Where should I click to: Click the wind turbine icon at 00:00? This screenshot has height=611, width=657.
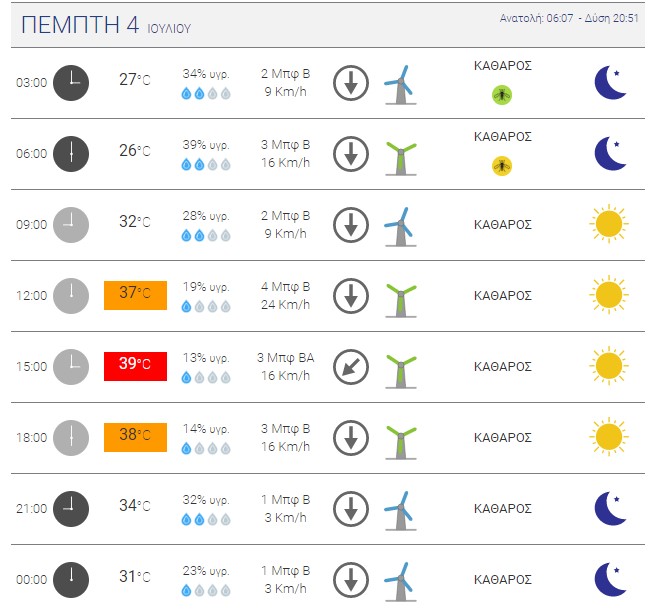(x=399, y=580)
